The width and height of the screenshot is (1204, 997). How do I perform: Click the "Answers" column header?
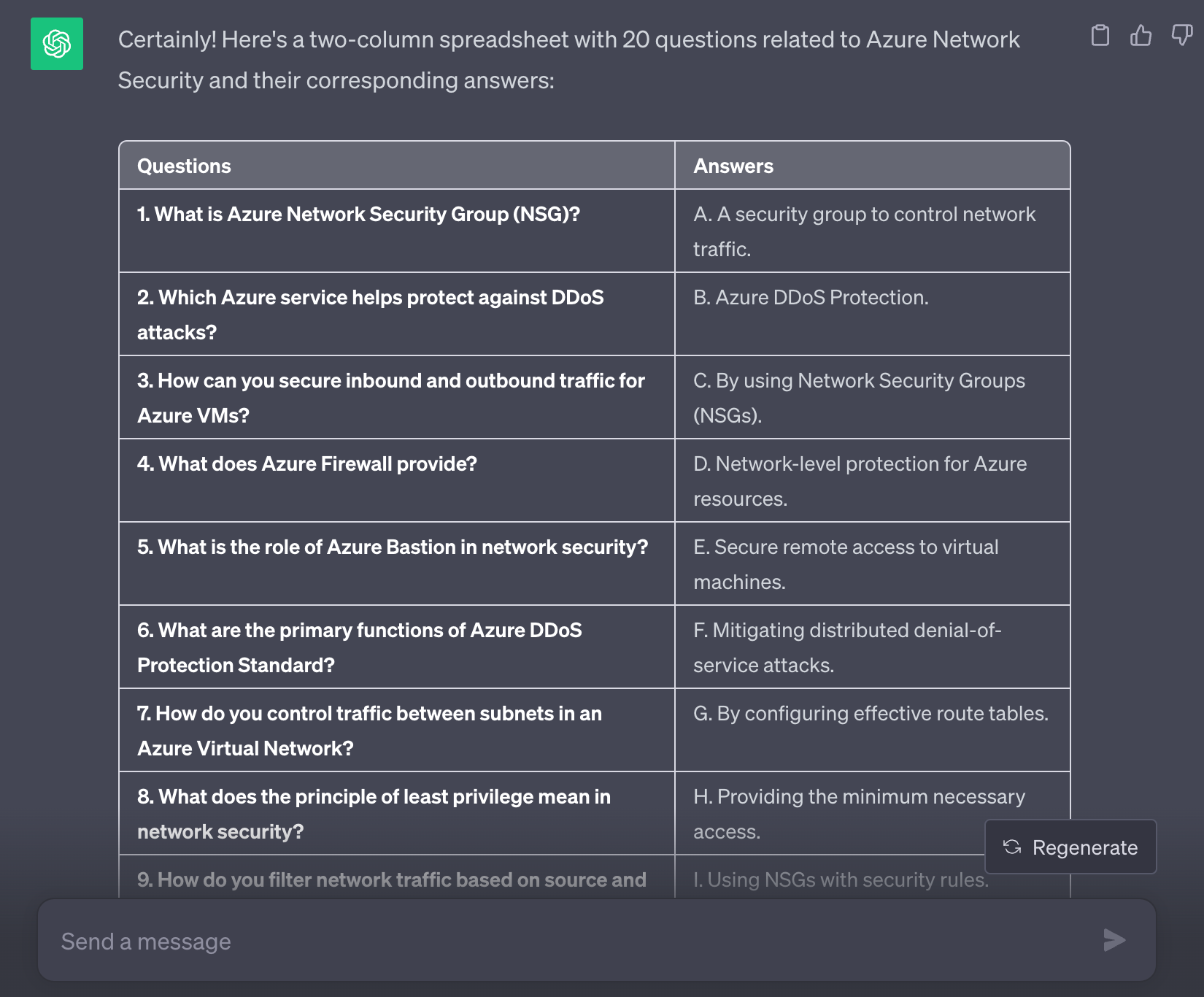[733, 166]
